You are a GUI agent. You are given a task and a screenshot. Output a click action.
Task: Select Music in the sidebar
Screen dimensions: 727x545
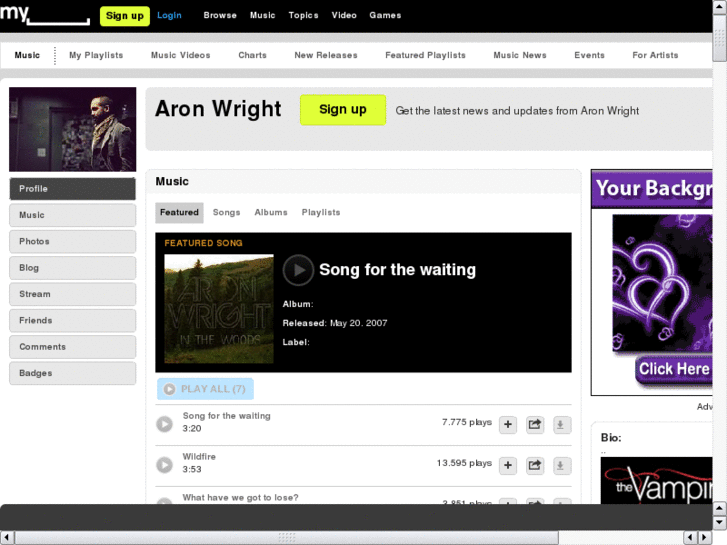[73, 215]
